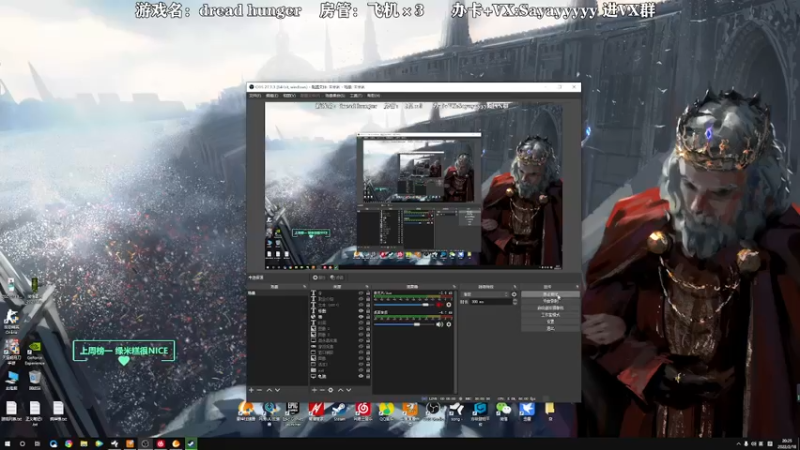Open 设置 (Settings) from OBS controls dock
This screenshot has width=800, height=450.
tap(551, 321)
